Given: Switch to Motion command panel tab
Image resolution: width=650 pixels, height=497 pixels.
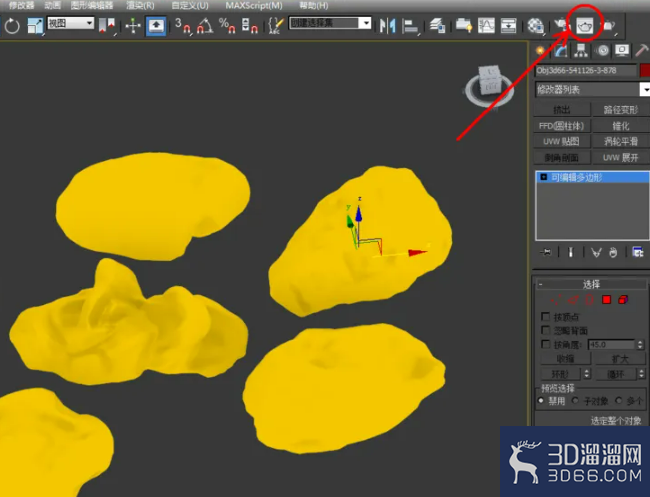Looking at the screenshot, I should [602, 50].
